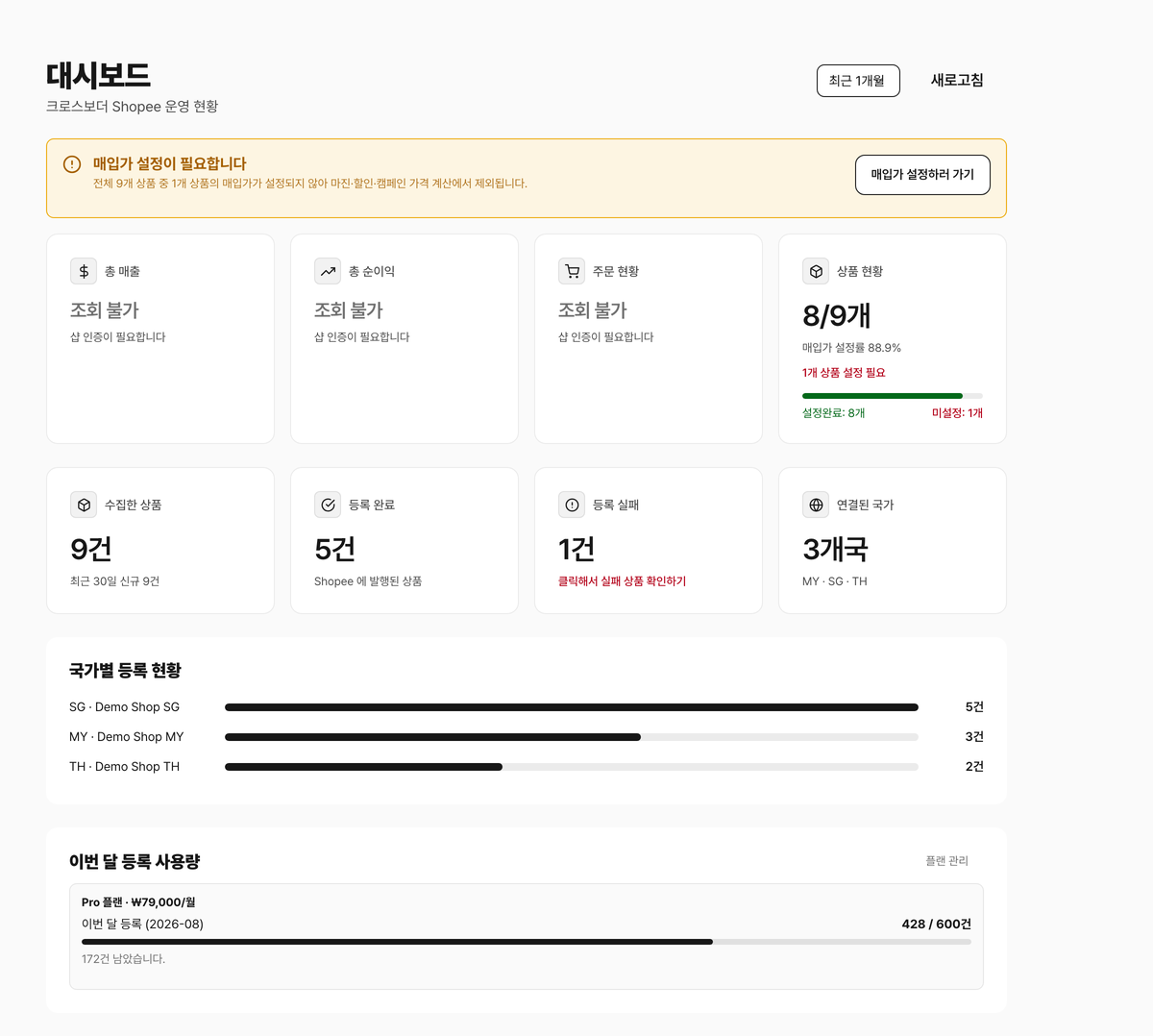Click the 1건 failure count

[x=576, y=549]
